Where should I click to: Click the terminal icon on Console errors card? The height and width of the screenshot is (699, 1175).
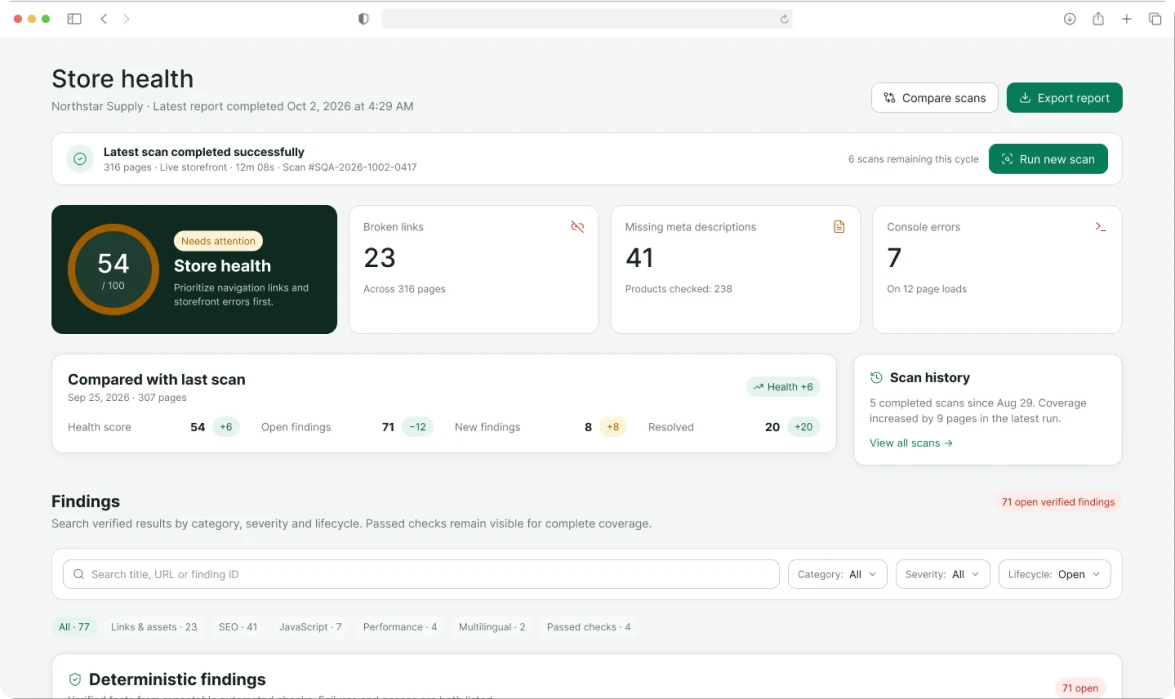point(1100,226)
